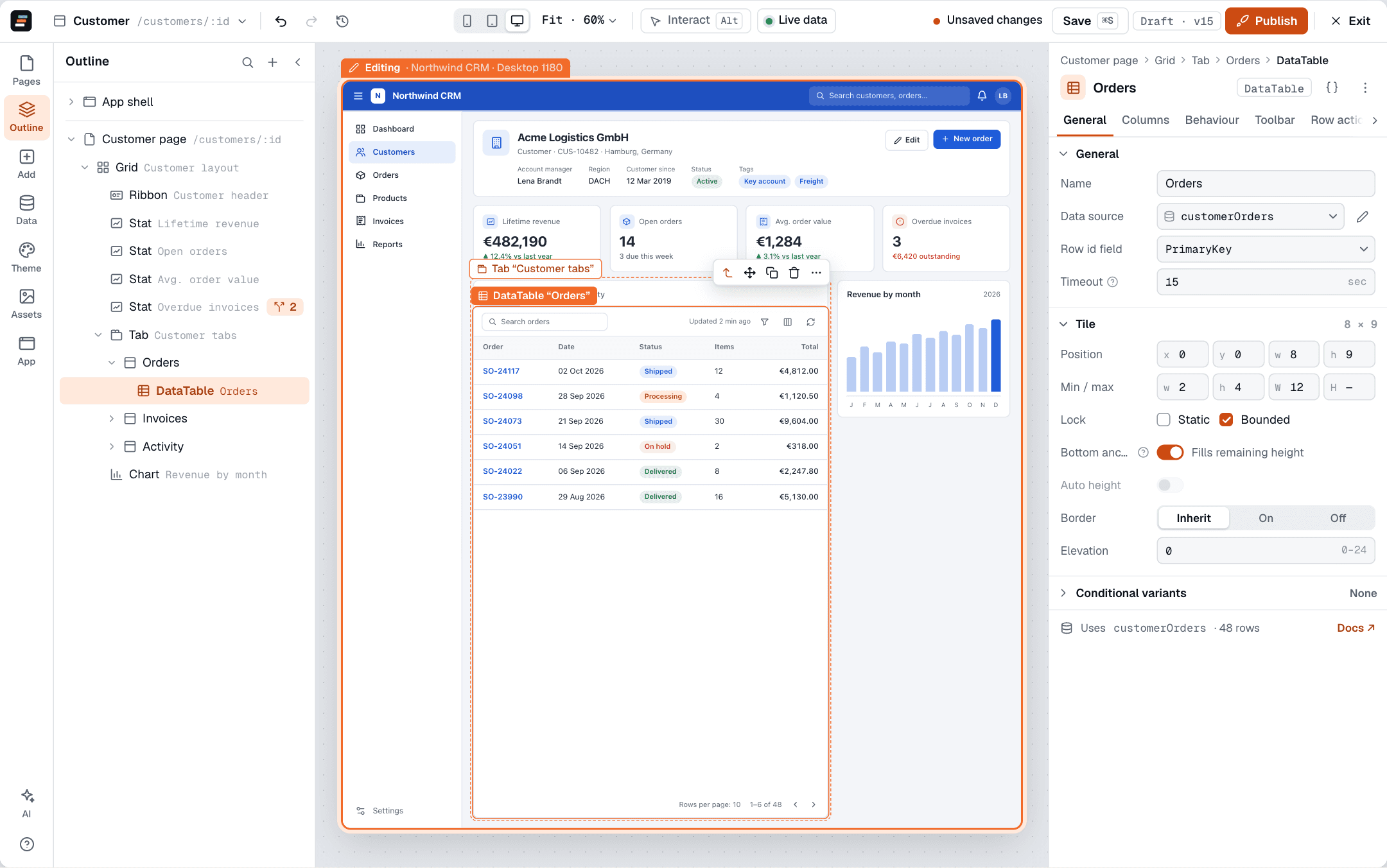This screenshot has height=868, width=1387.
Task: Click the Timeout value field
Action: 1266,282
